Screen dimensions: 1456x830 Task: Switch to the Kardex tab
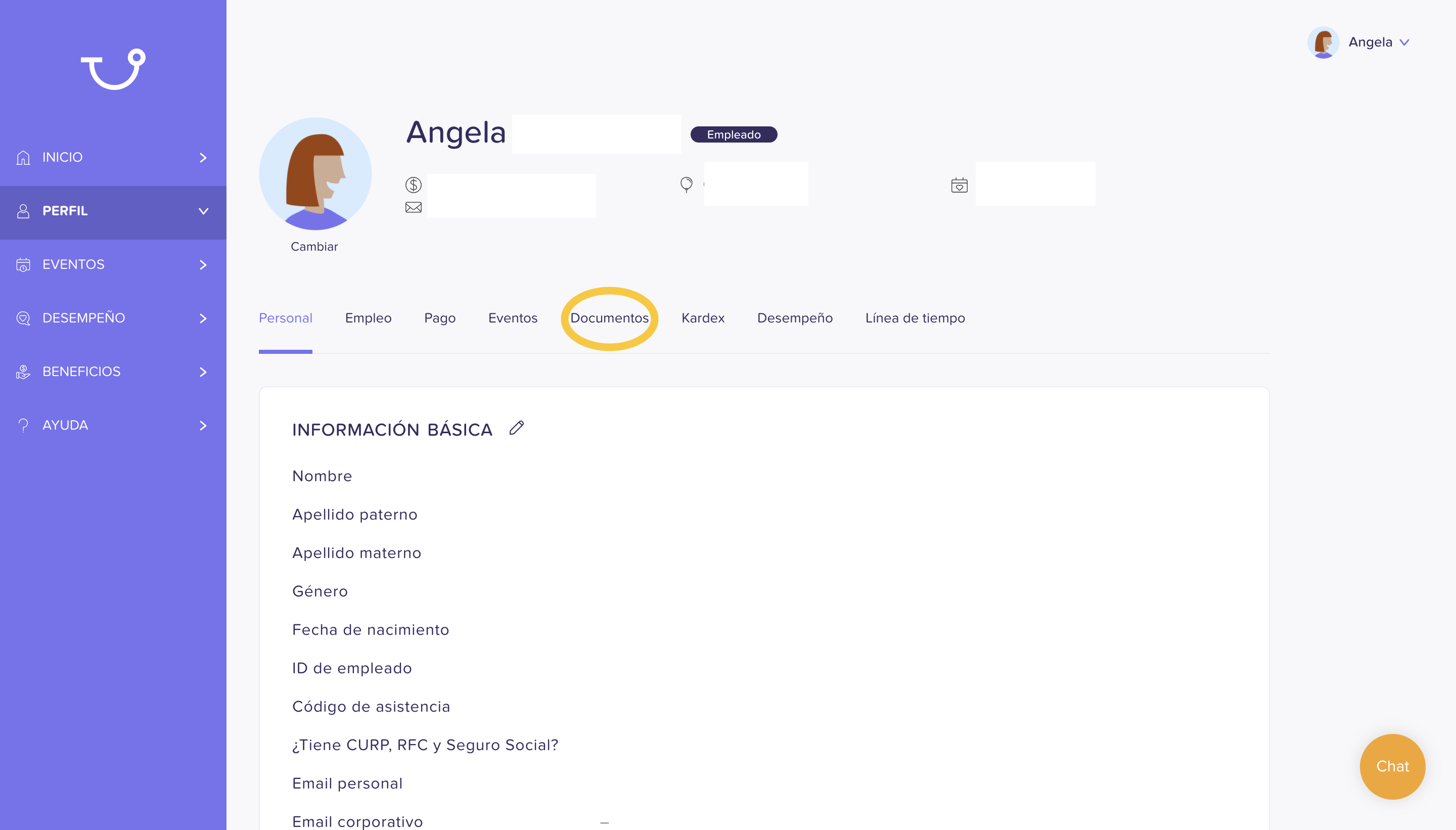click(703, 318)
